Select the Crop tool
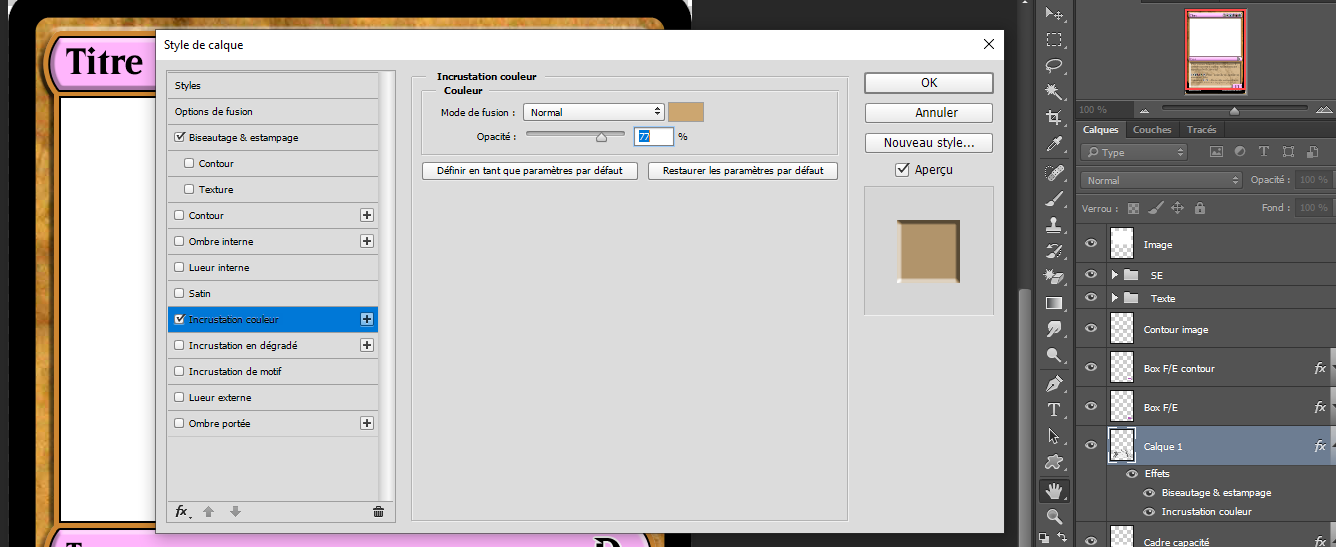 [1054, 118]
